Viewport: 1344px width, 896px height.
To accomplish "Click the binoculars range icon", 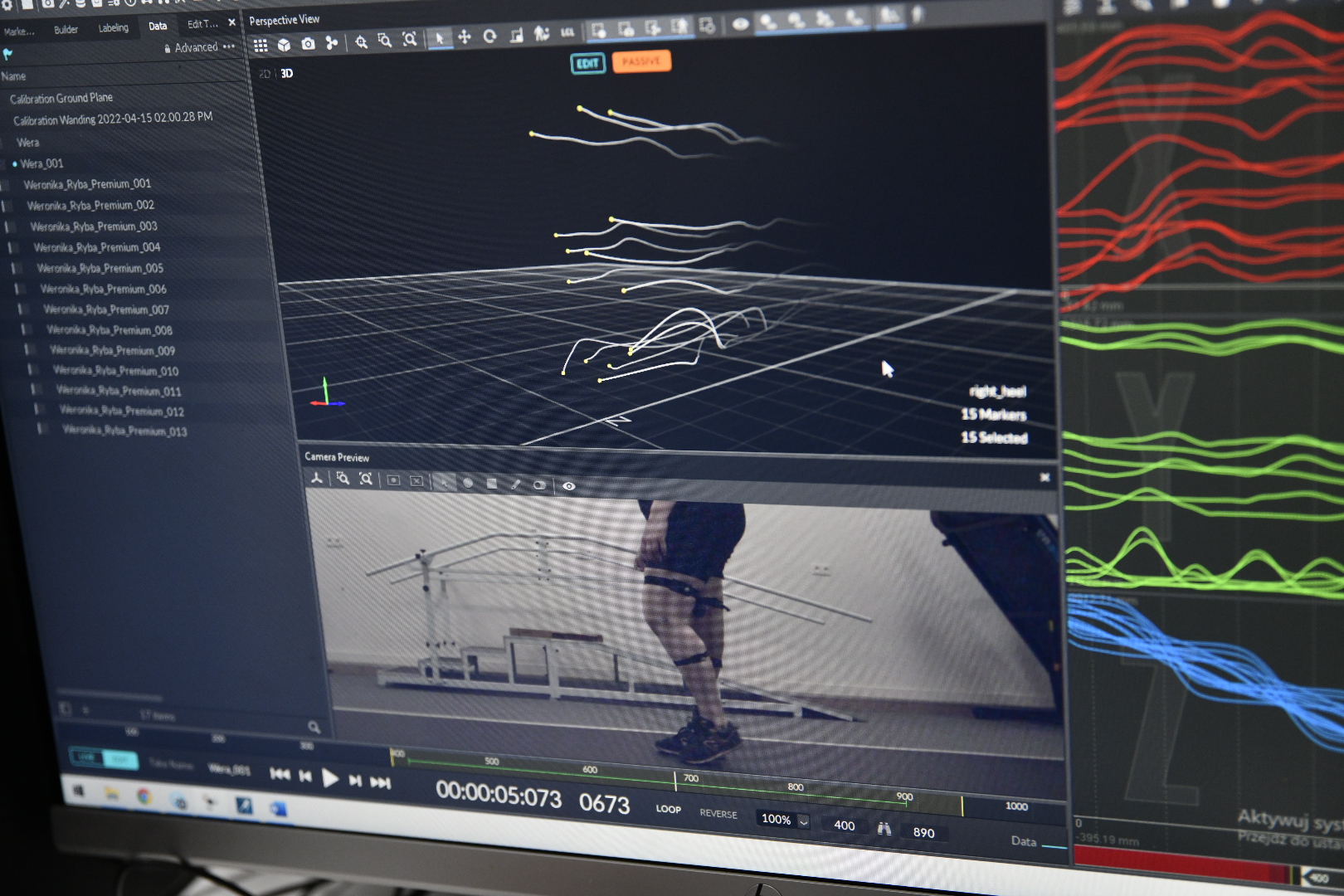I will tap(884, 829).
